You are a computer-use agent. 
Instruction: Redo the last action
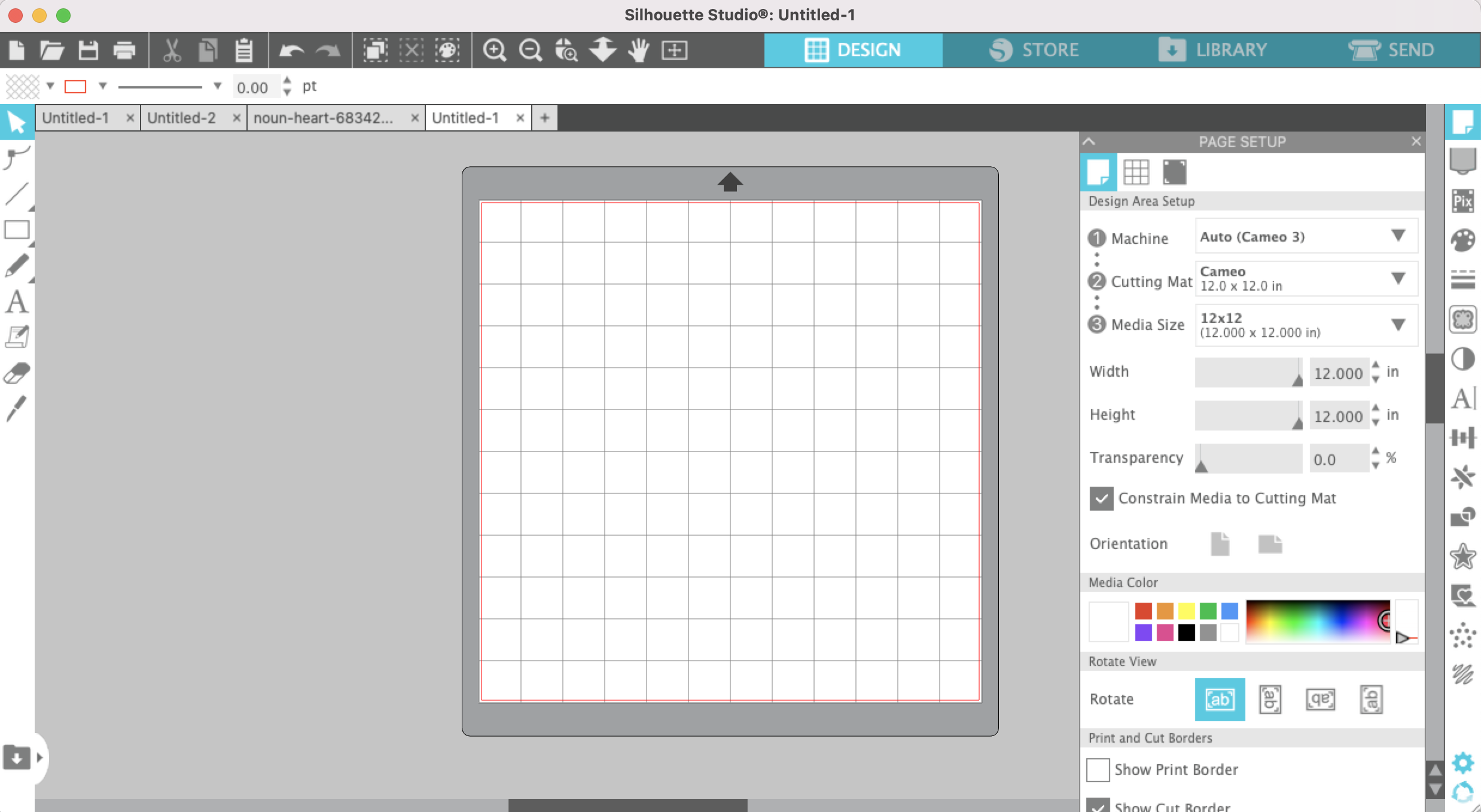(x=327, y=50)
